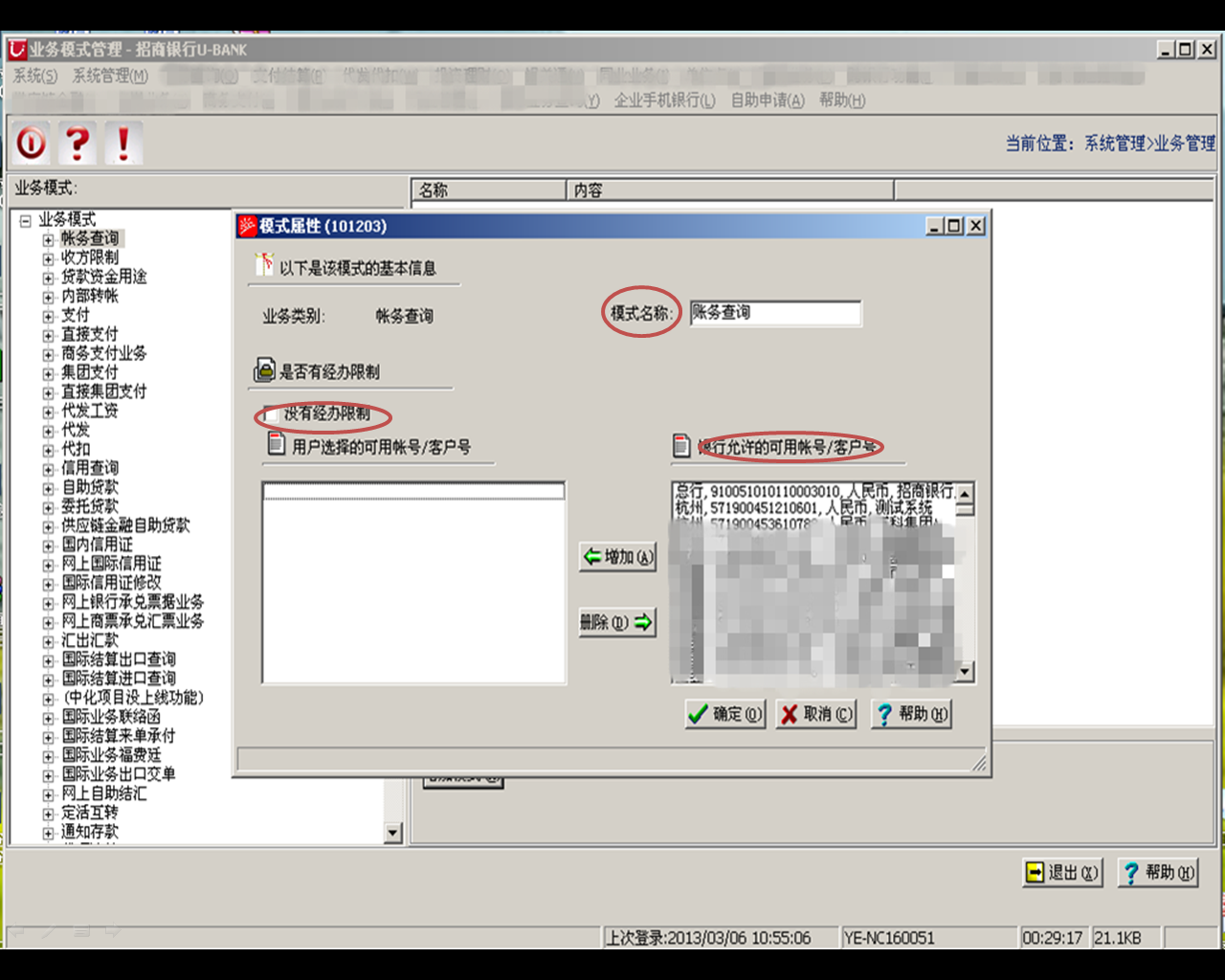The image size is (1225, 980).
Task: Select 委托贷款 in the tree
Action: pyautogui.click(x=90, y=506)
